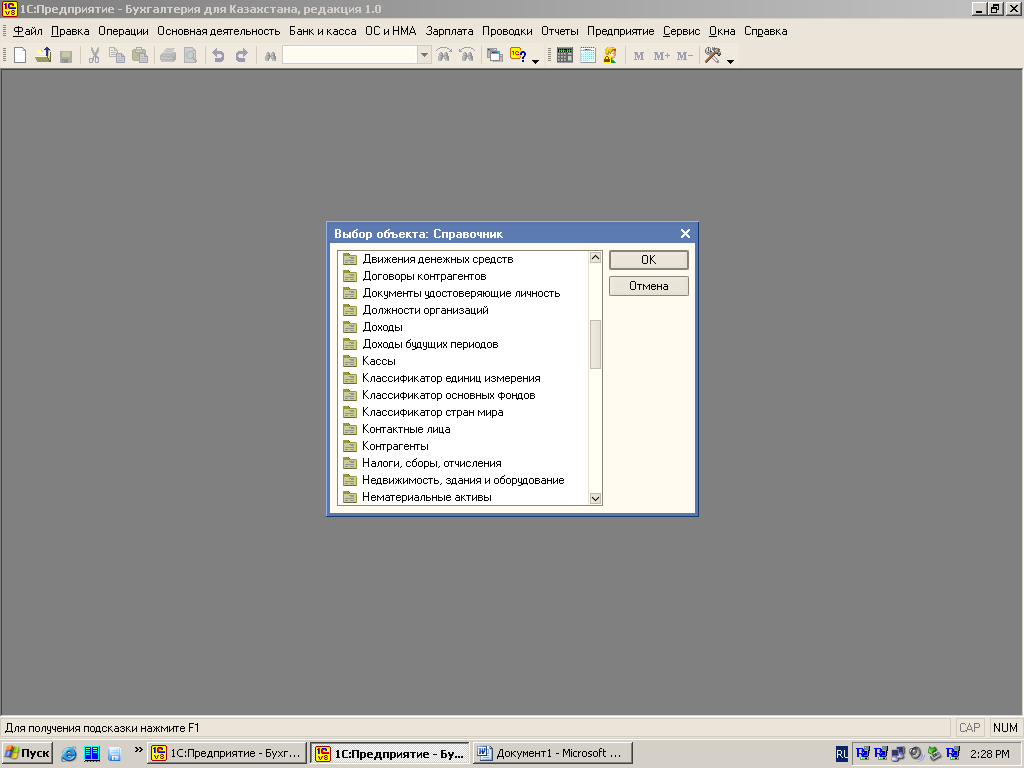Open the Основная деятельность menu

pyautogui.click(x=218, y=31)
